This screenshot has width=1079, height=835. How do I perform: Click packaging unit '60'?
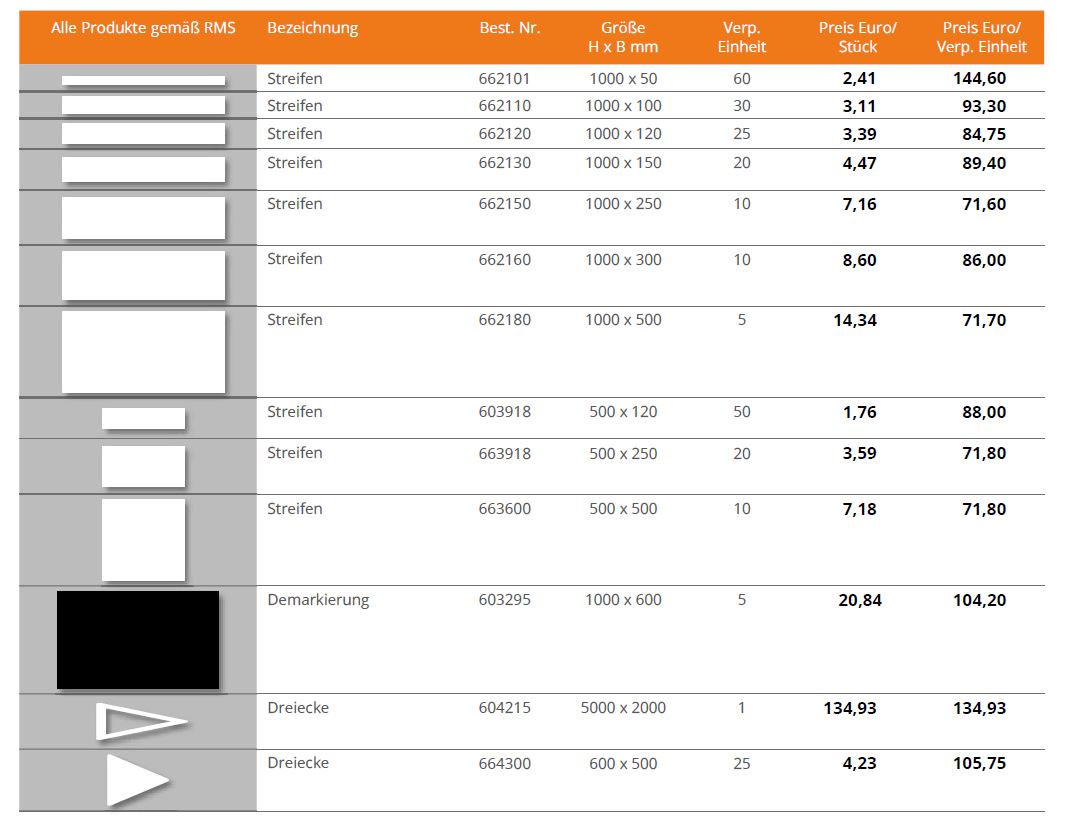point(741,78)
